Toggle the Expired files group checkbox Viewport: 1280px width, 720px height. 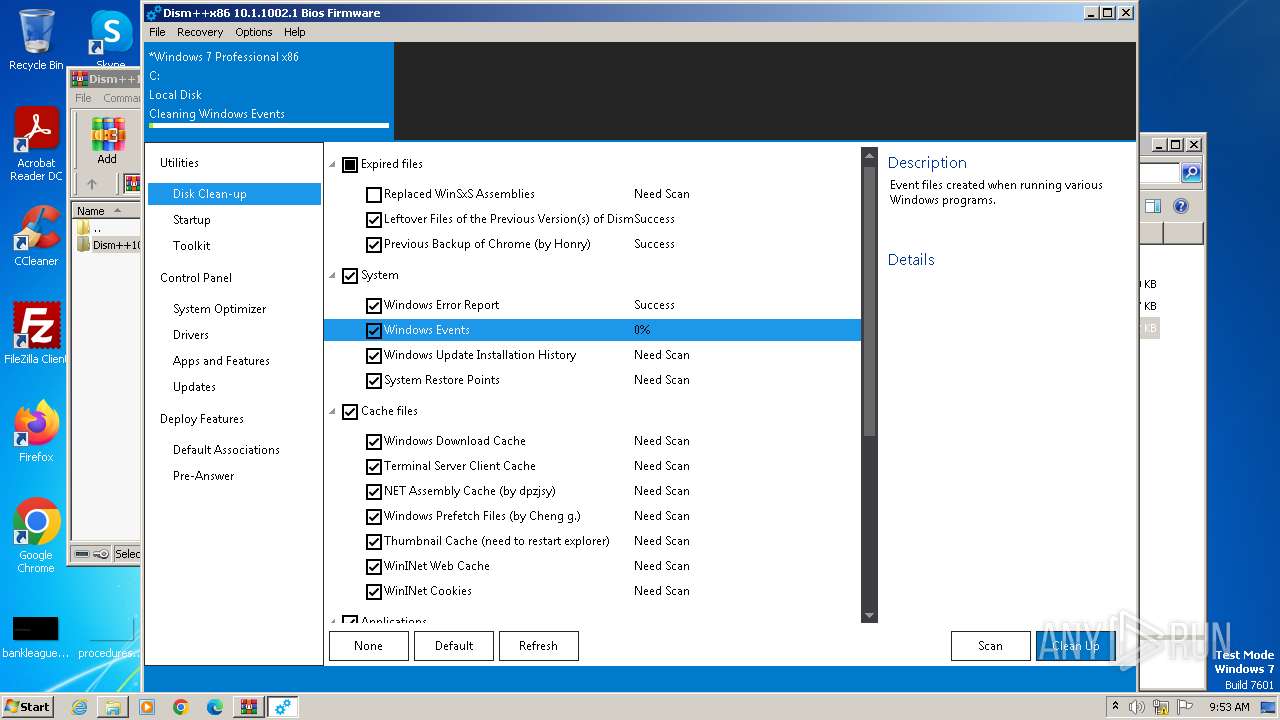(x=350, y=165)
